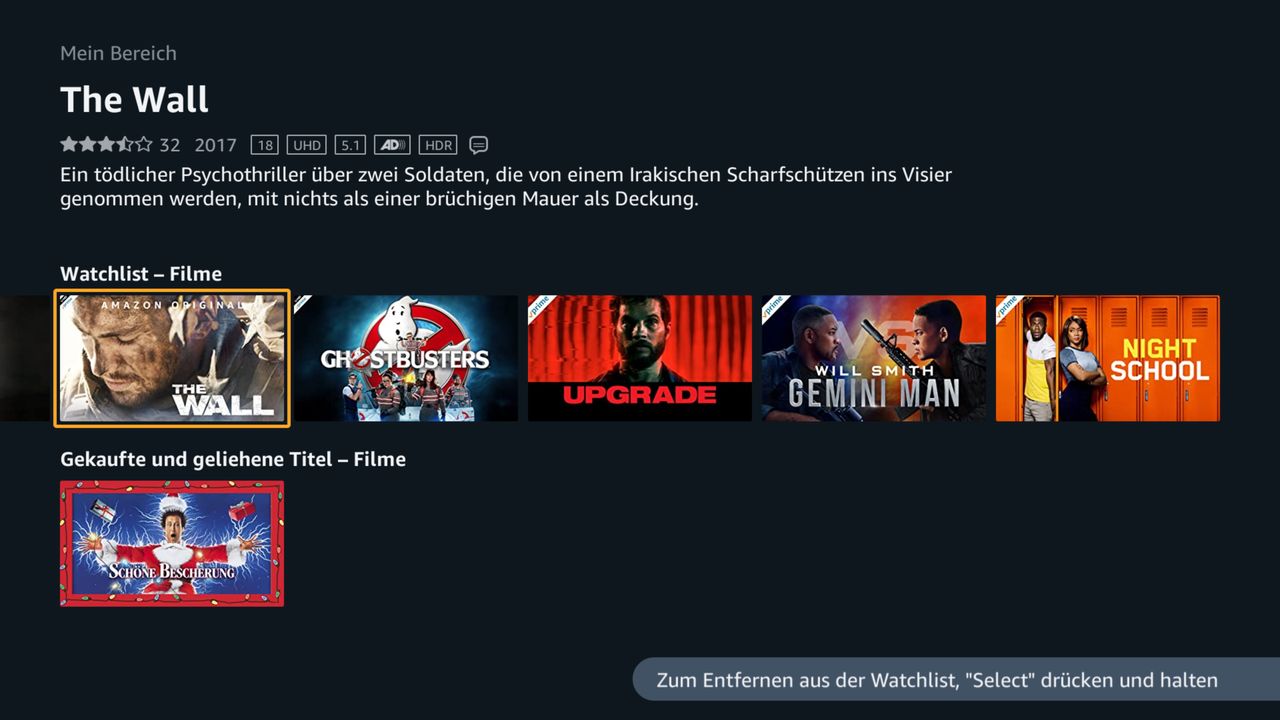Click the 5.1 surround sound badge
This screenshot has height=720, width=1280.
pos(350,145)
